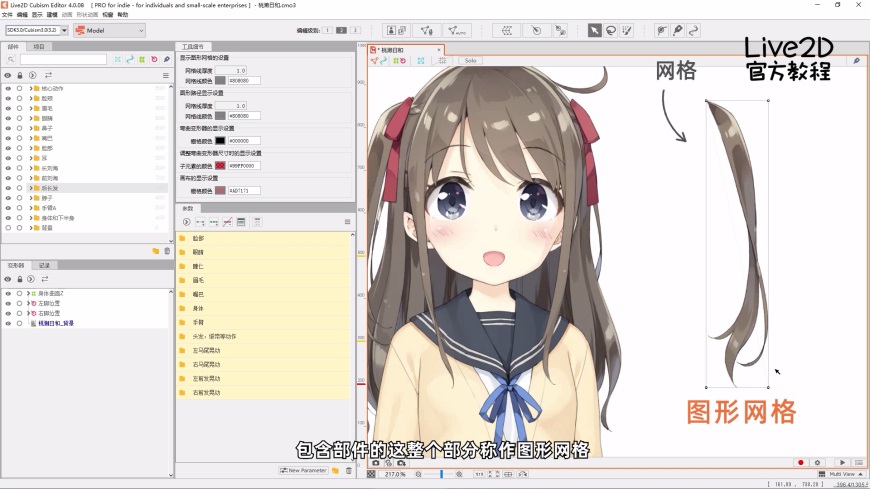Click the red child element color swatch

pos(220,166)
